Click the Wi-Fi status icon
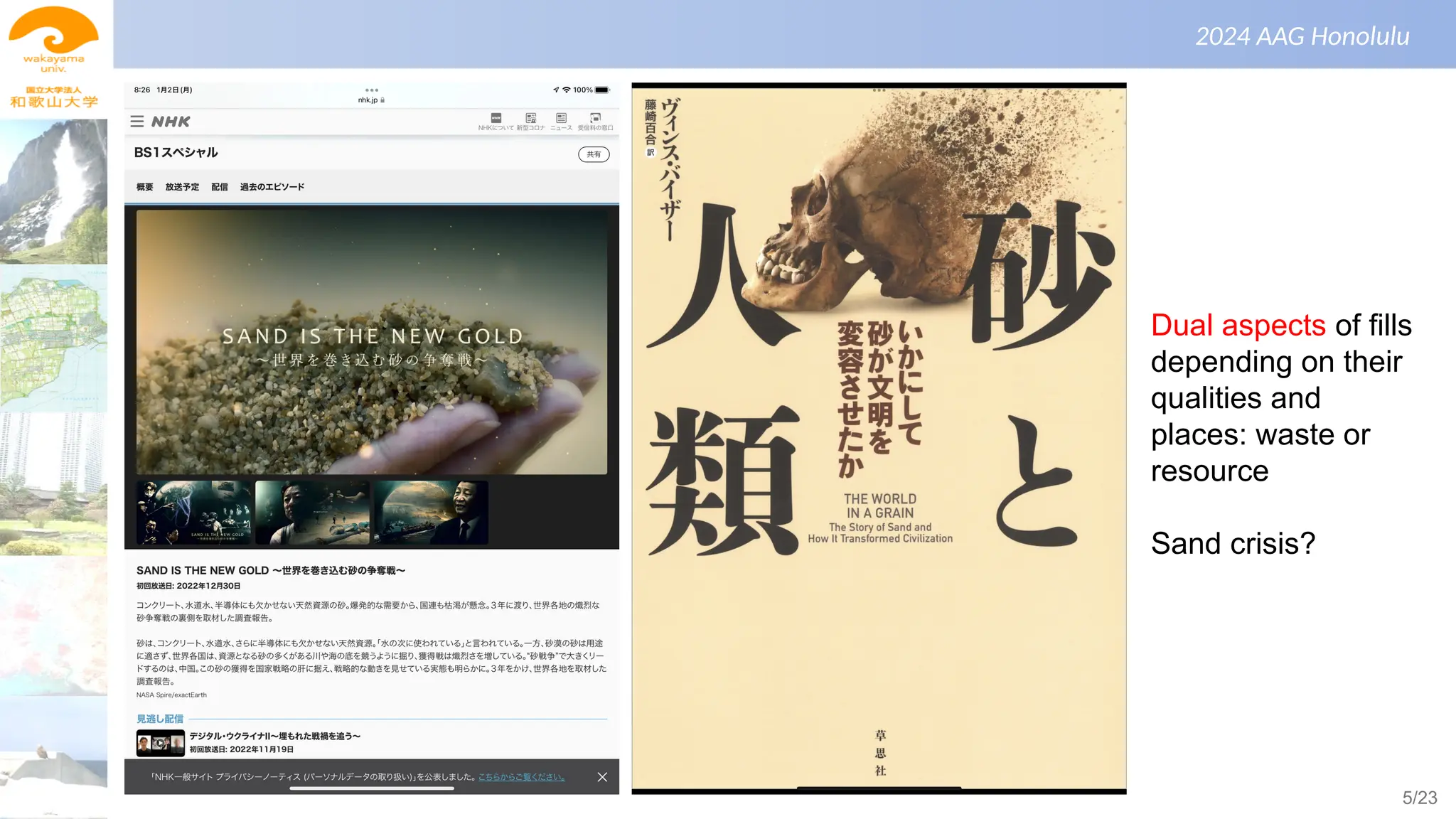This screenshot has width=1456, height=819. pyautogui.click(x=567, y=90)
